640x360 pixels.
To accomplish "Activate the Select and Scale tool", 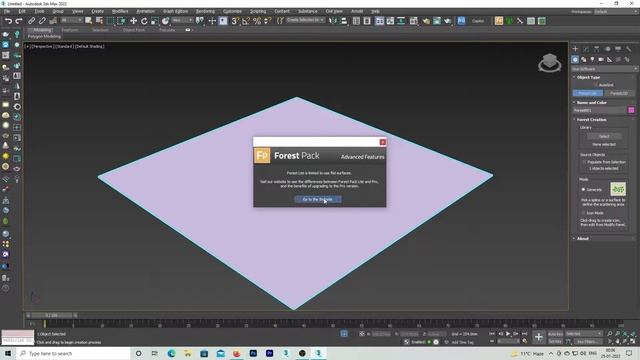I will [x=154, y=21].
